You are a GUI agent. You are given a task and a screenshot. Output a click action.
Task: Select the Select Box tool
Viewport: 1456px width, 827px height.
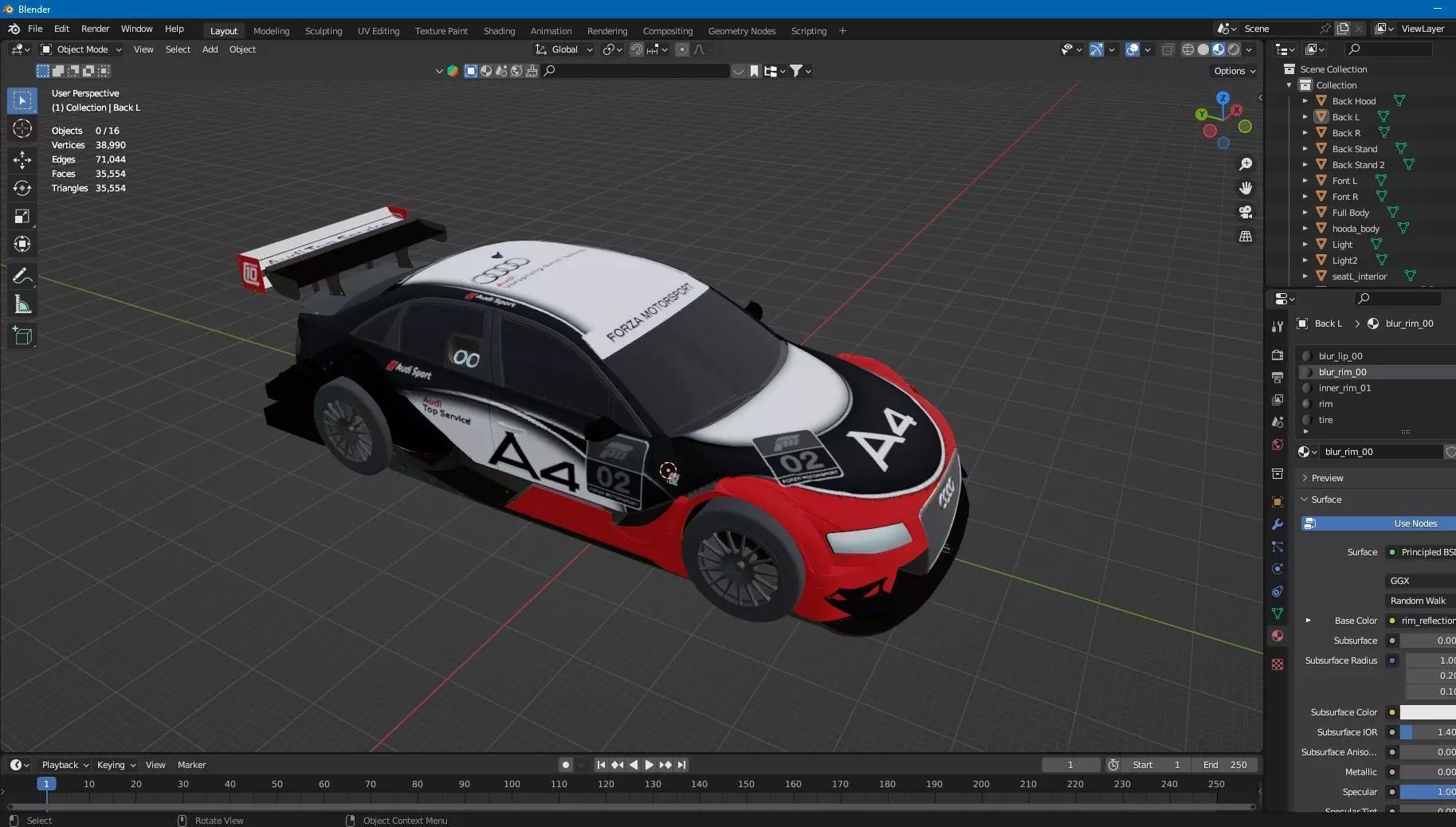pos(22,100)
